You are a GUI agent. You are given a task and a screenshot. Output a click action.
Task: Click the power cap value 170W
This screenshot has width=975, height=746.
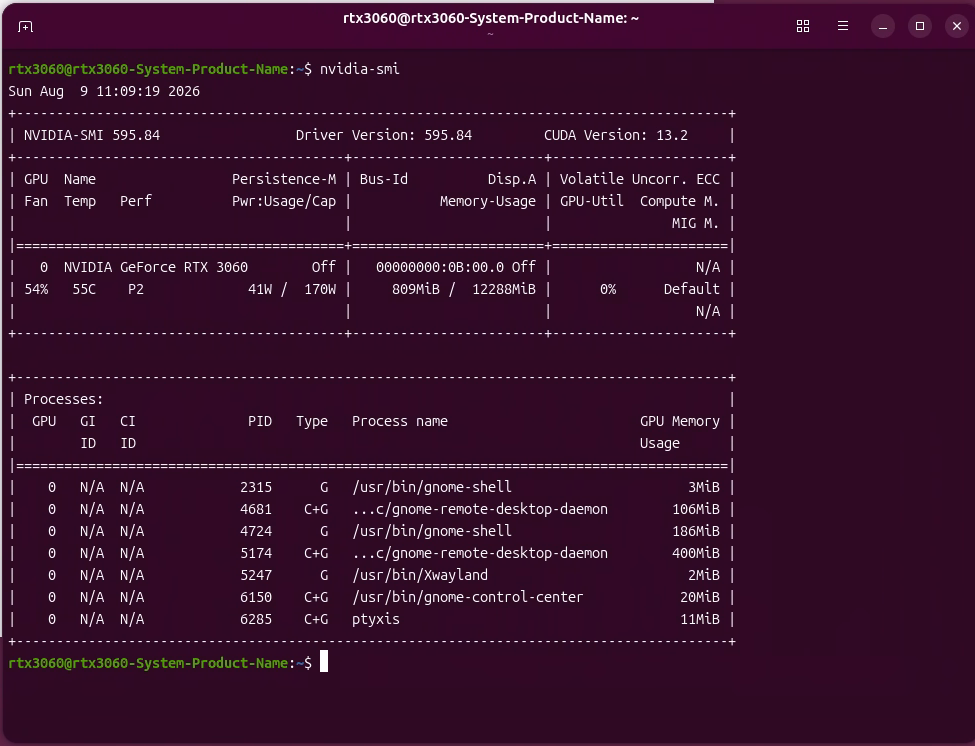pos(320,290)
